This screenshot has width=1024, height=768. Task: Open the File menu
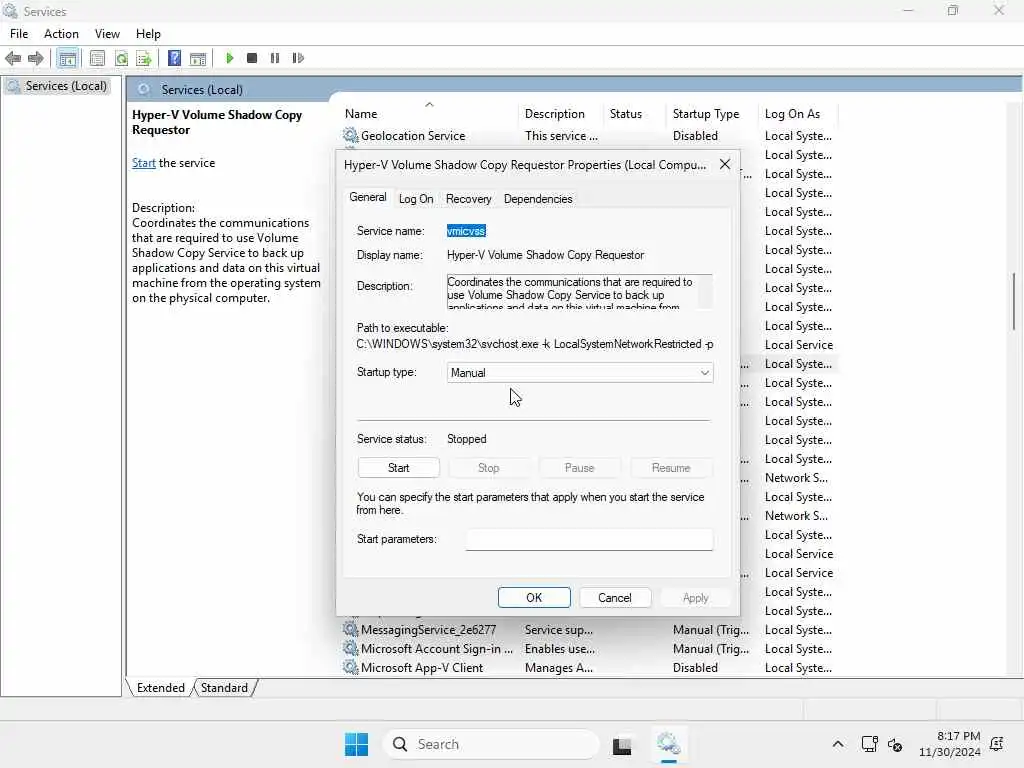19,34
